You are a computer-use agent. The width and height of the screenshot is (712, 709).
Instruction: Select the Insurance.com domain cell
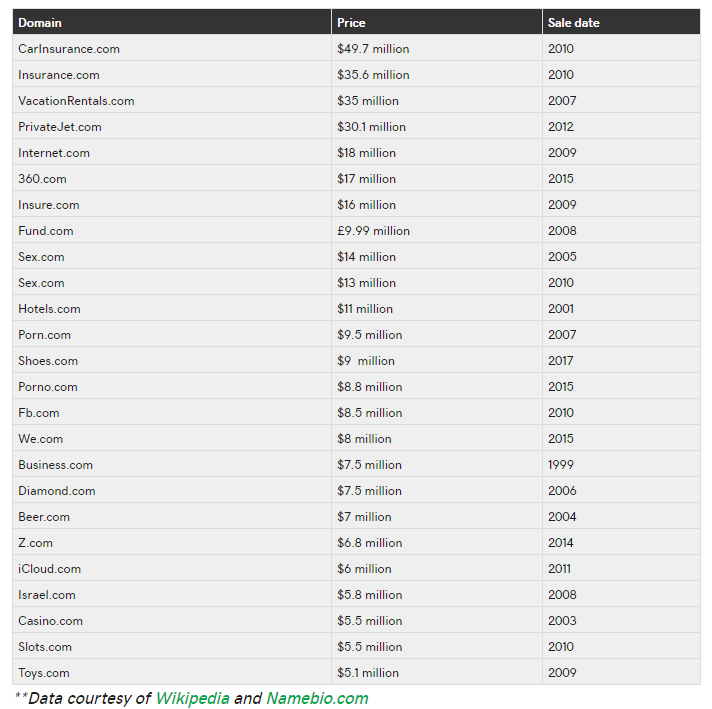59,75
